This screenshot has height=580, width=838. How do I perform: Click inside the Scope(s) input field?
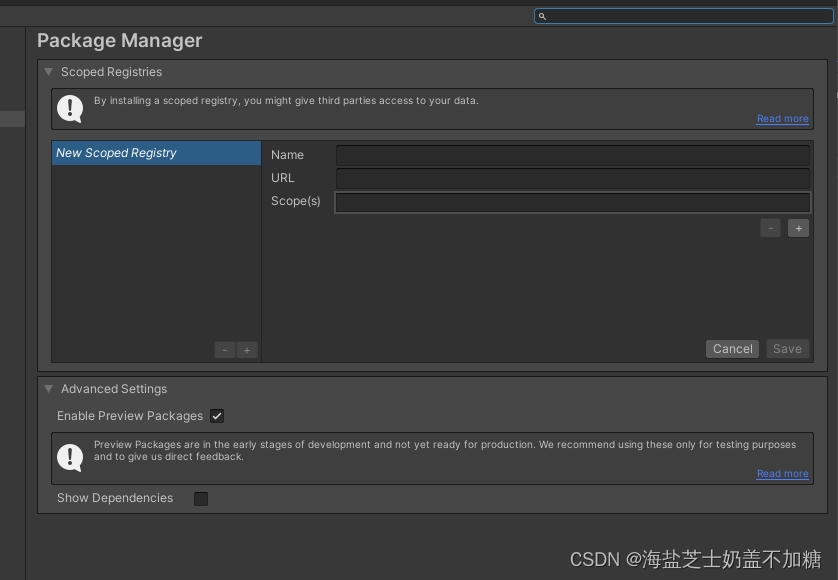[573, 202]
